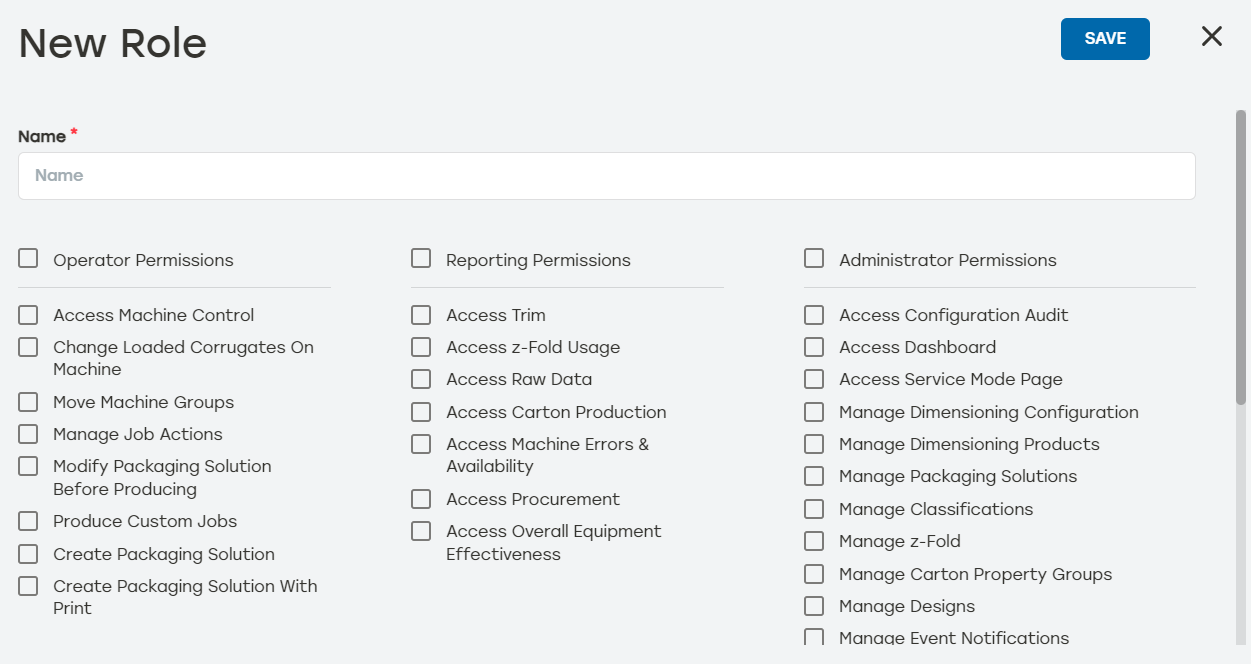
Task: Check Create Packaging Solution checkbox
Action: (x=28, y=554)
